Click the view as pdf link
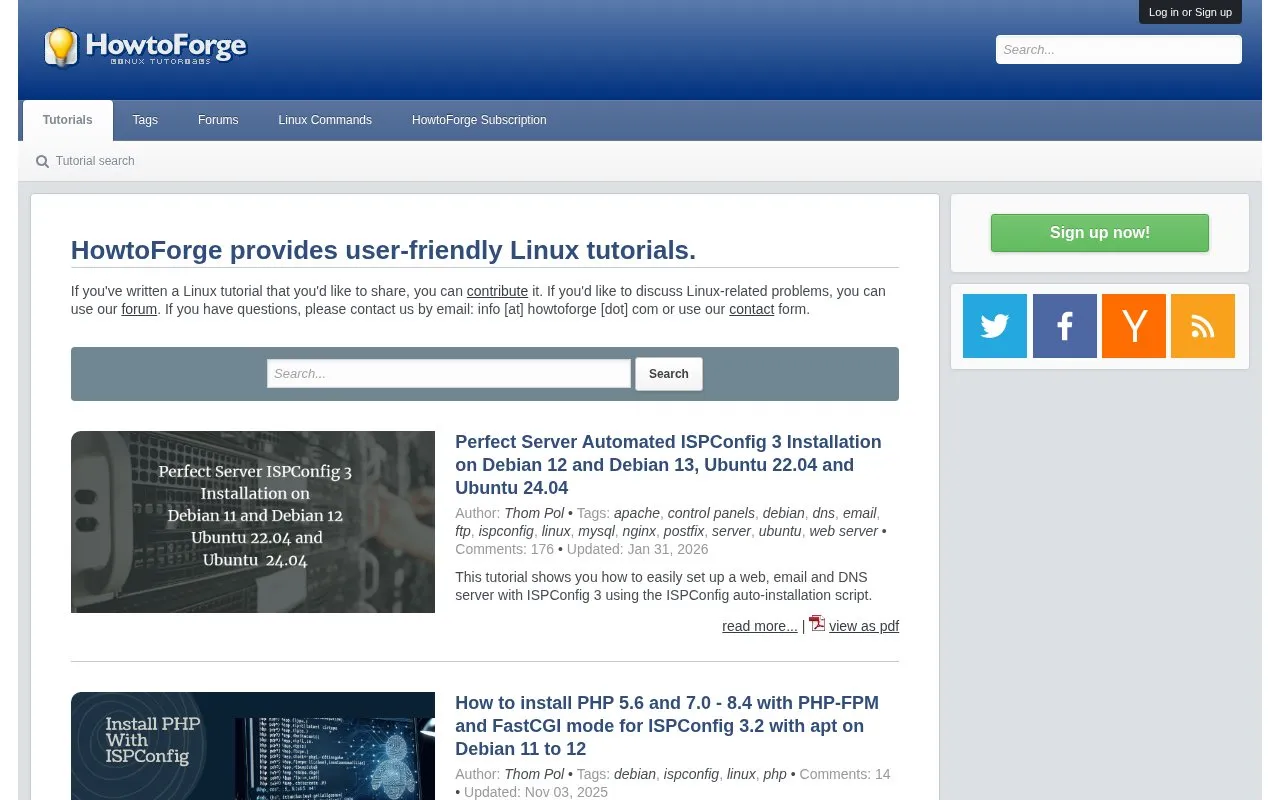Screen dimensions: 1280x800 click(x=864, y=626)
